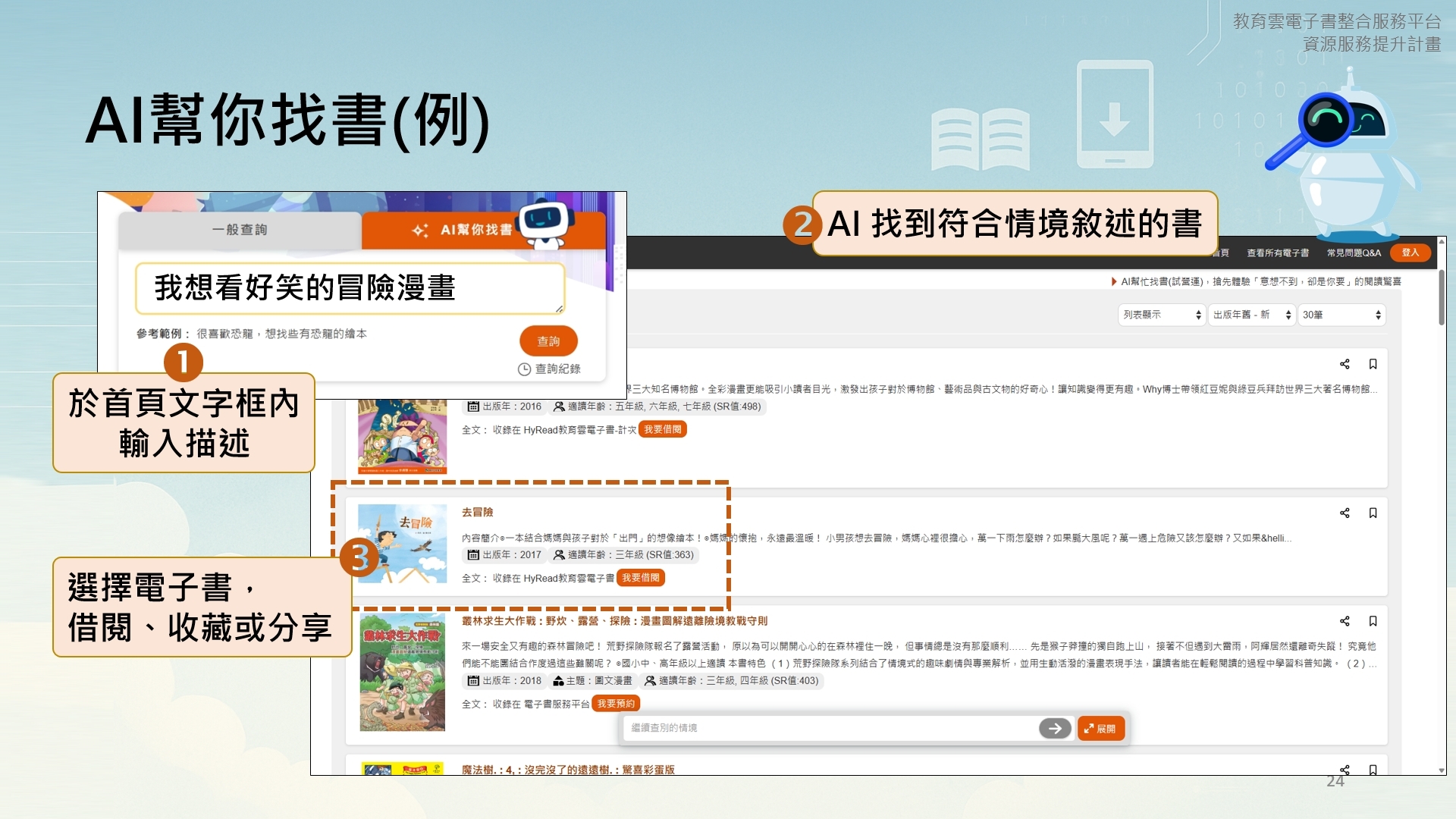Screen dimensions: 1456x819
Task: Click share icon on first book result
Action: point(1345,365)
